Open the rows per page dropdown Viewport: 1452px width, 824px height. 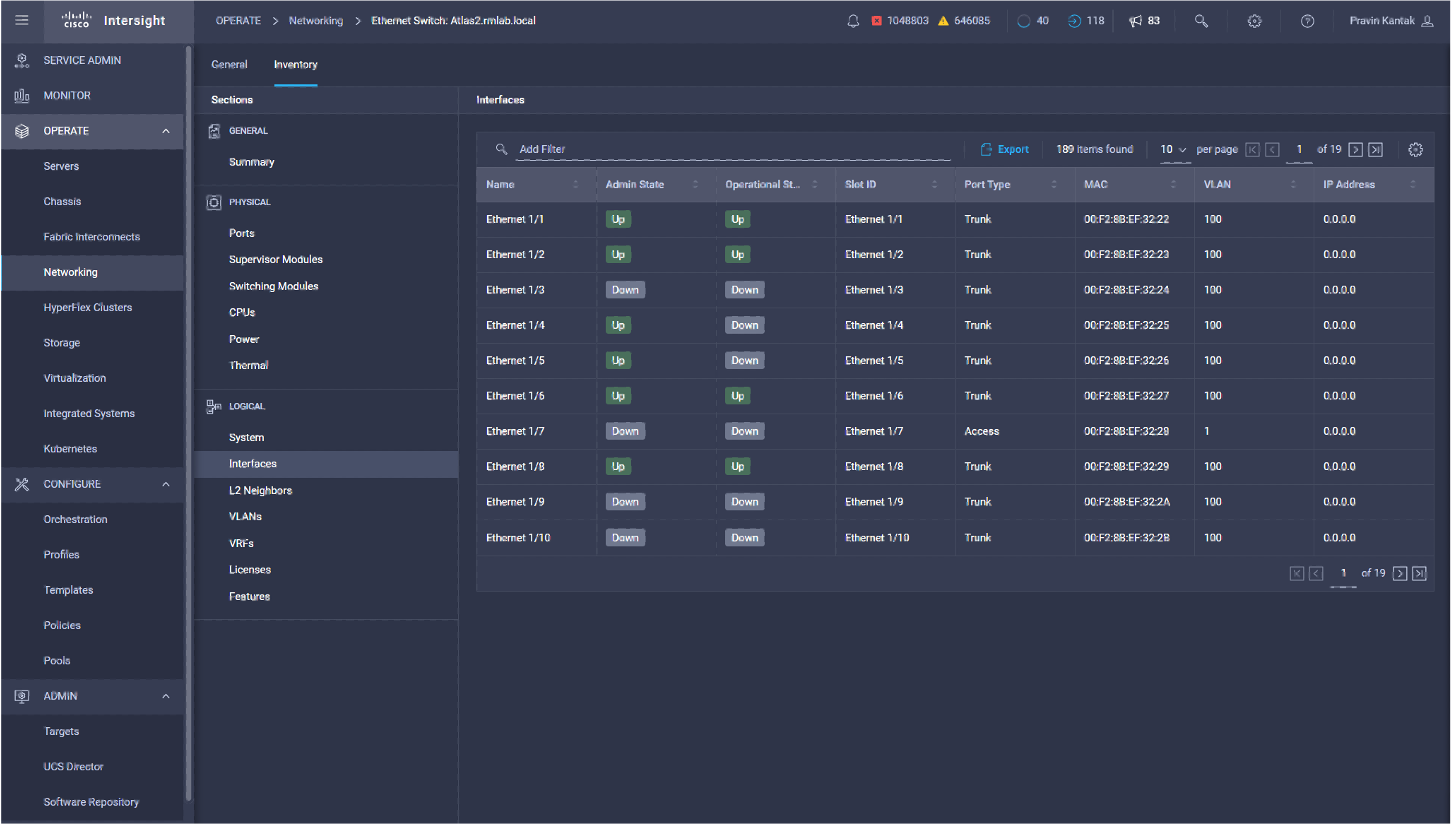tap(1174, 150)
